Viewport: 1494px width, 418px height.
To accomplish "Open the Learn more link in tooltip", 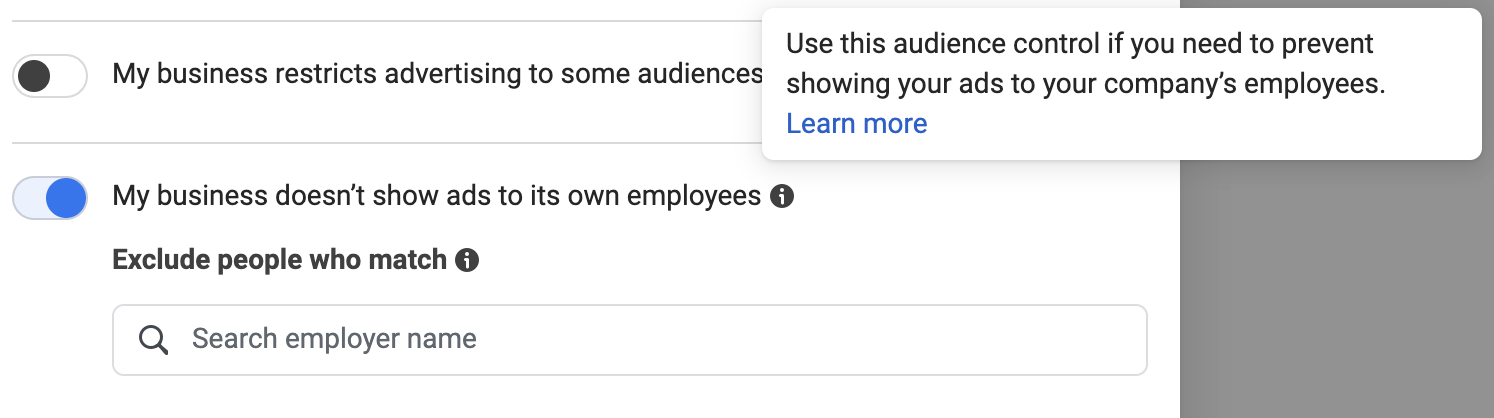I will 856,123.
